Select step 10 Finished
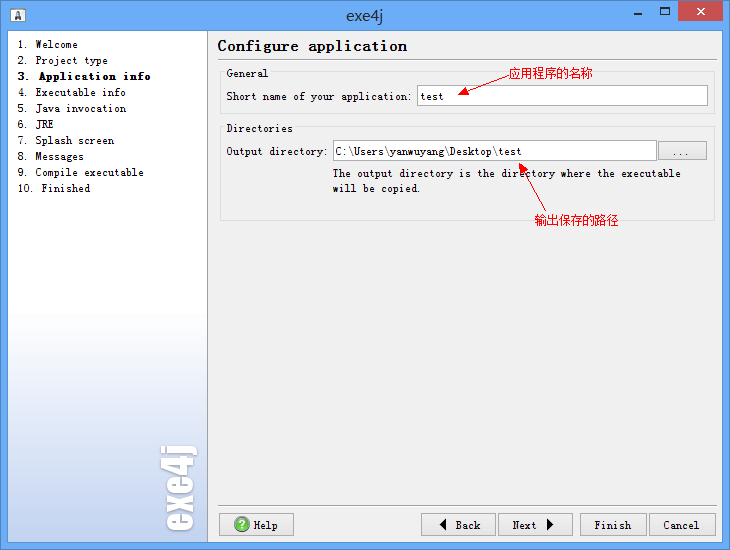Viewport: 730px width, 550px height. (x=54, y=189)
